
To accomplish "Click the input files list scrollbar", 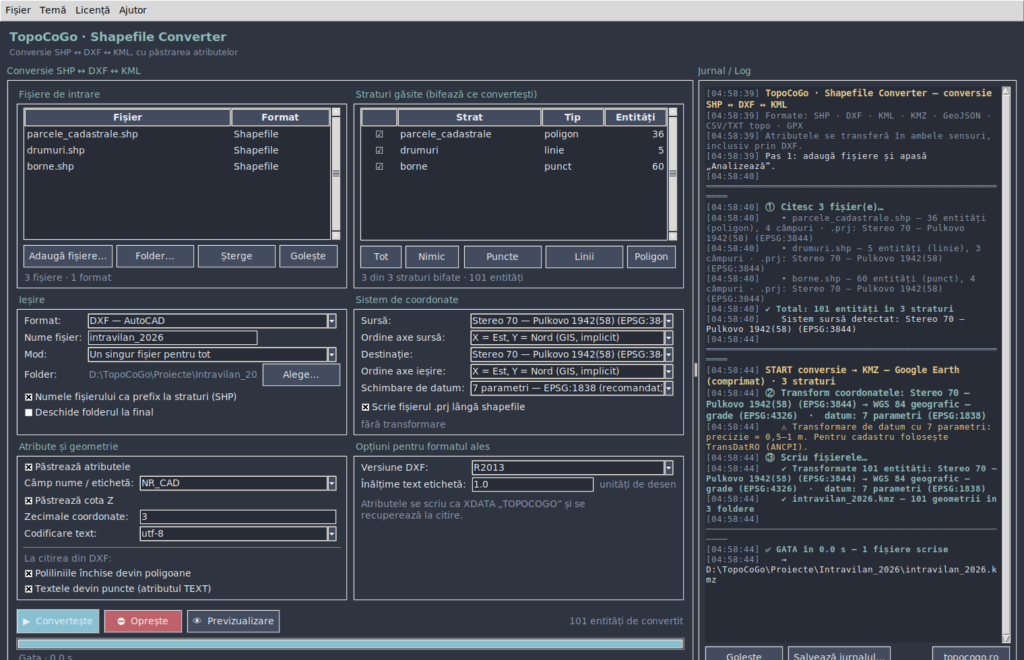I will point(336,174).
